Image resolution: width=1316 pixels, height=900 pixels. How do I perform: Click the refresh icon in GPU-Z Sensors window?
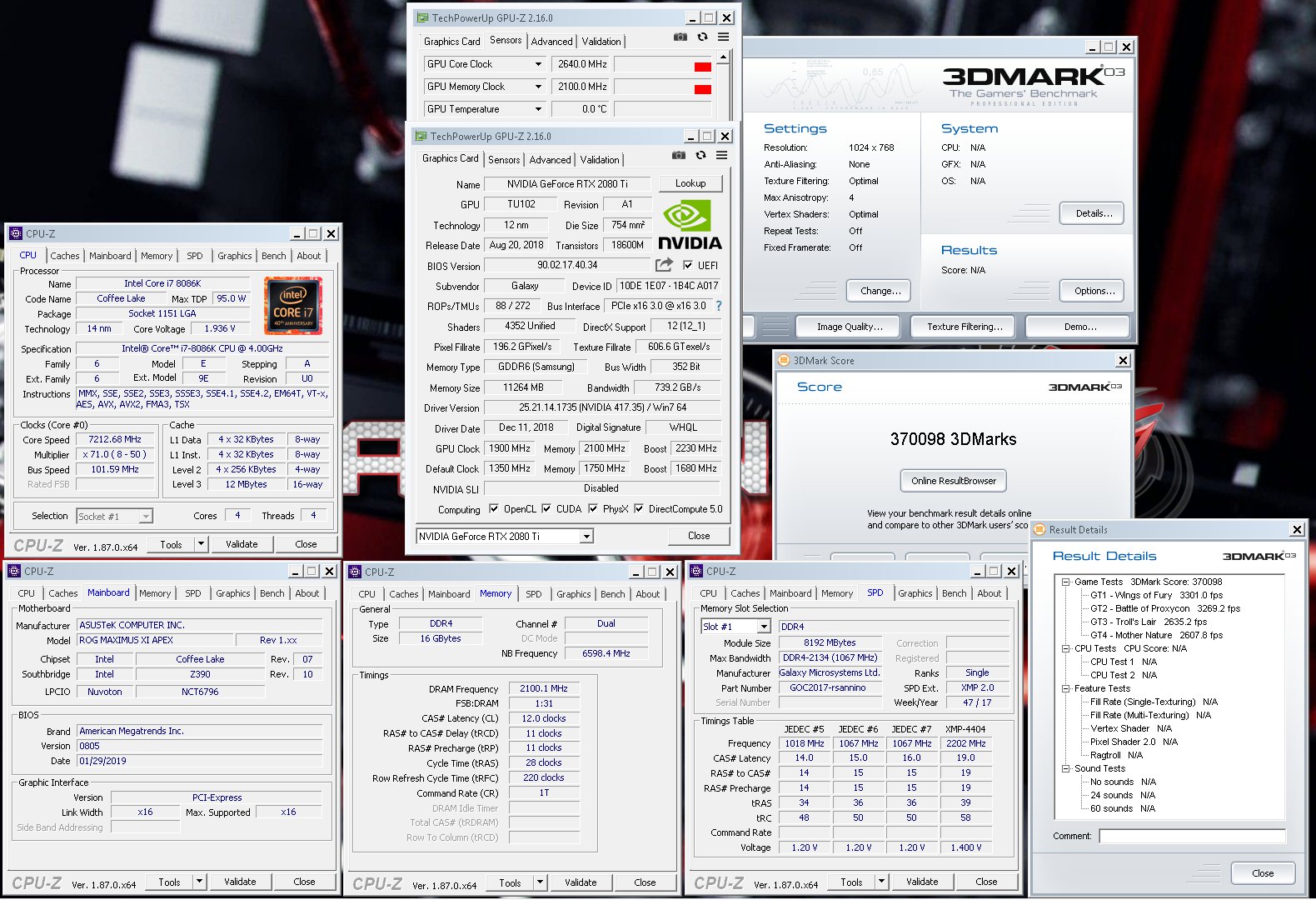pyautogui.click(x=702, y=37)
